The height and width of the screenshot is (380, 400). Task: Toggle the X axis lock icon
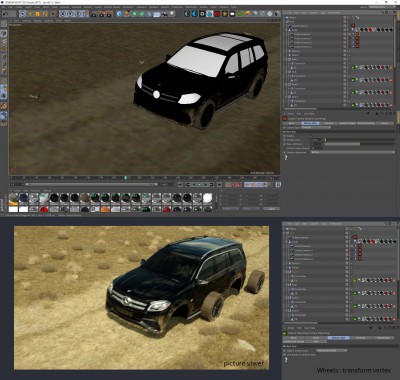63,14
